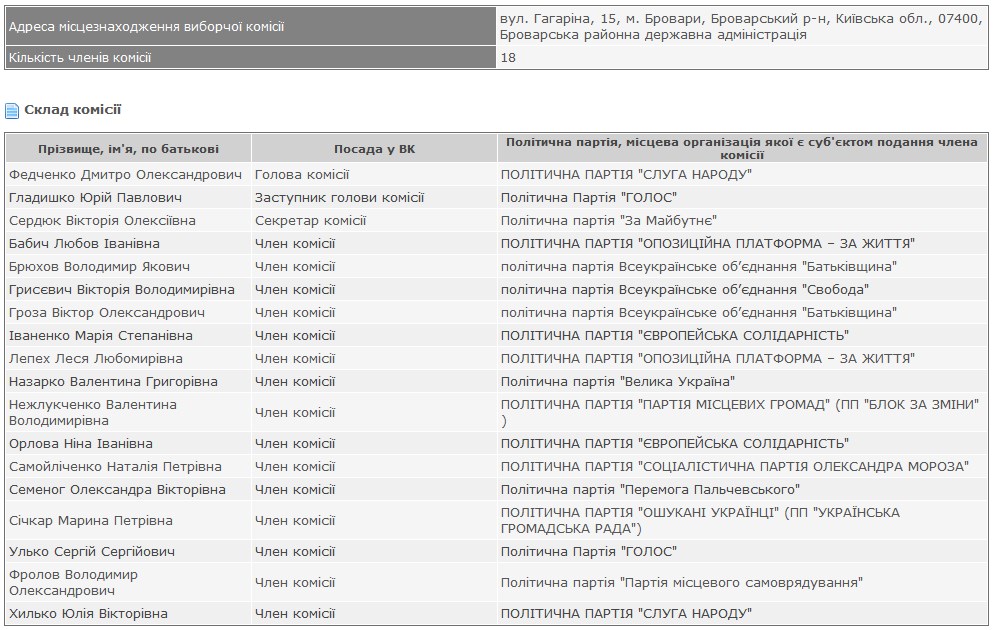Click 'ПАРТІЯ МІСЦЕВИХ ГРОМАД' party cell
993x630 pixels.
click(x=740, y=413)
